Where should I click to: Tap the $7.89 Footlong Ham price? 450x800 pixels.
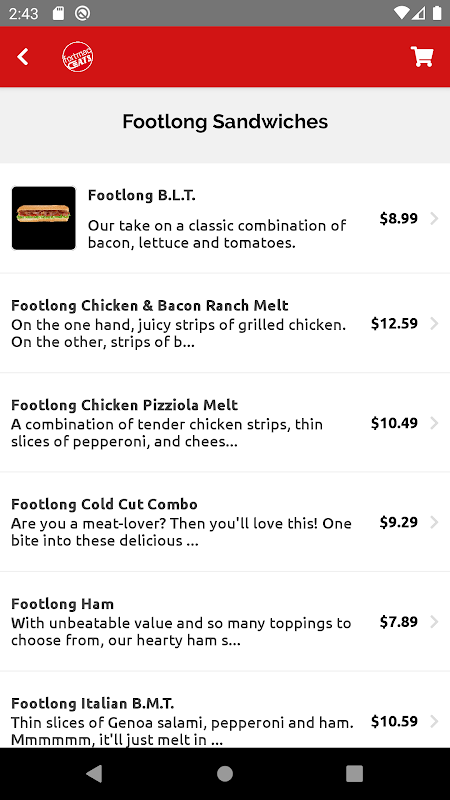click(398, 621)
